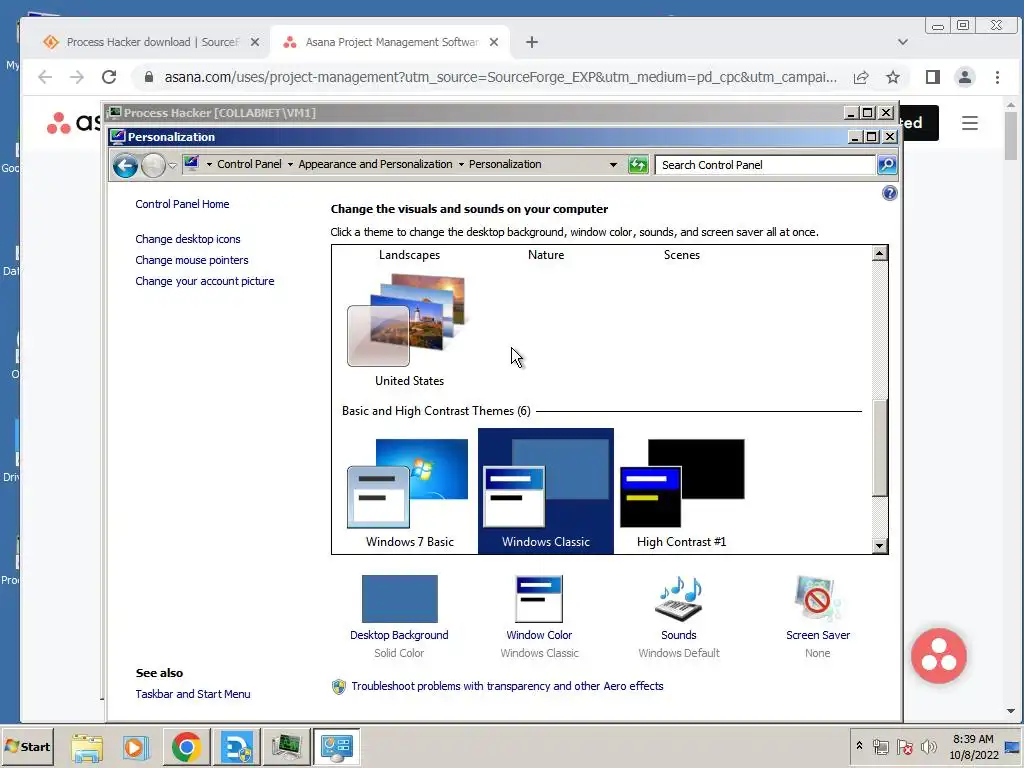The width and height of the screenshot is (1024, 768).
Task: Expand arrow before Appearance and Personalization
Action: click(290, 165)
